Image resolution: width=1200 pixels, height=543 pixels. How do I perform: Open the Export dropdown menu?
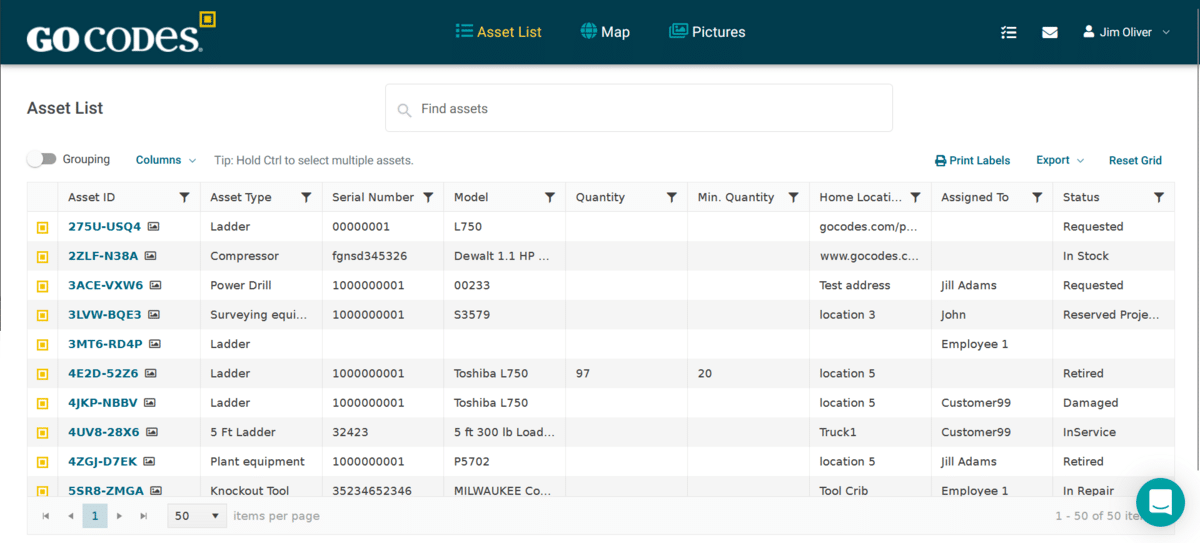click(x=1060, y=160)
